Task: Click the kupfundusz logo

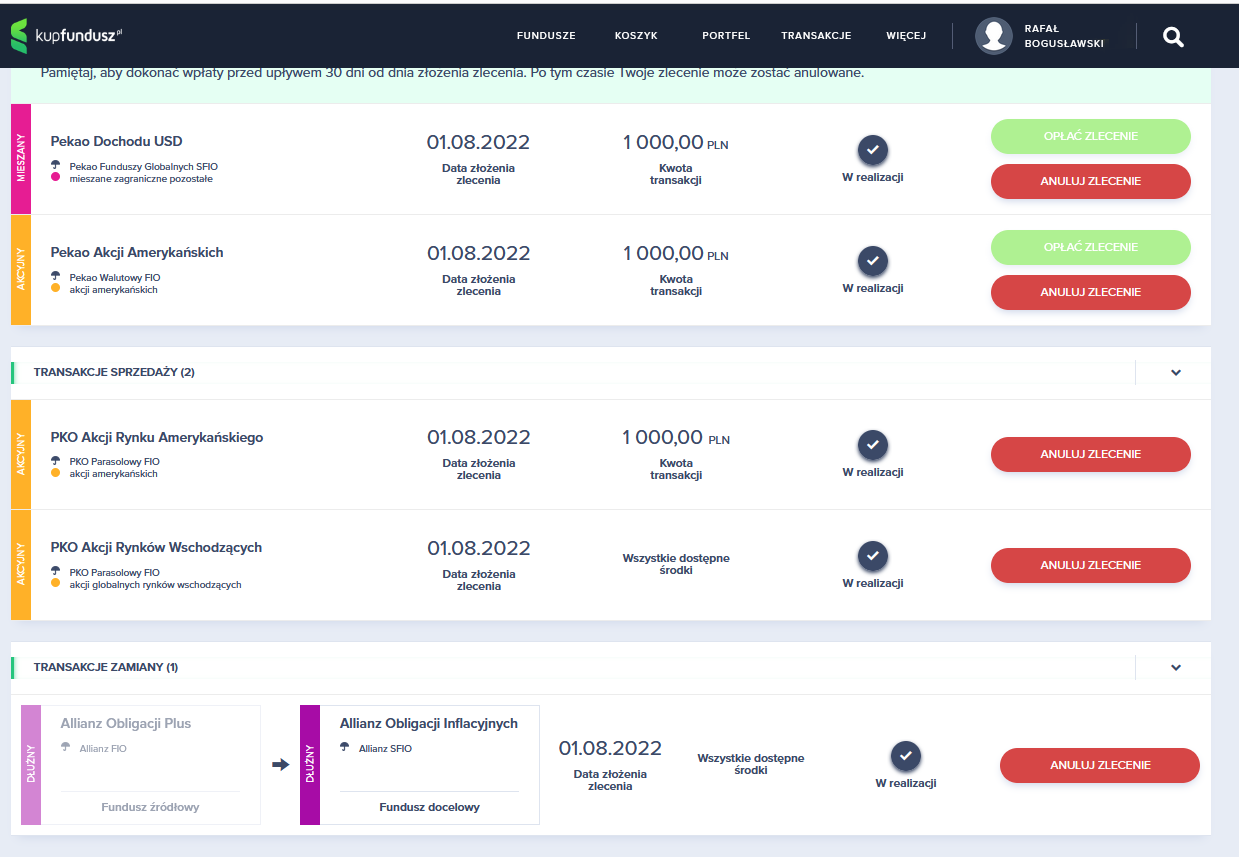Action: (x=66, y=36)
